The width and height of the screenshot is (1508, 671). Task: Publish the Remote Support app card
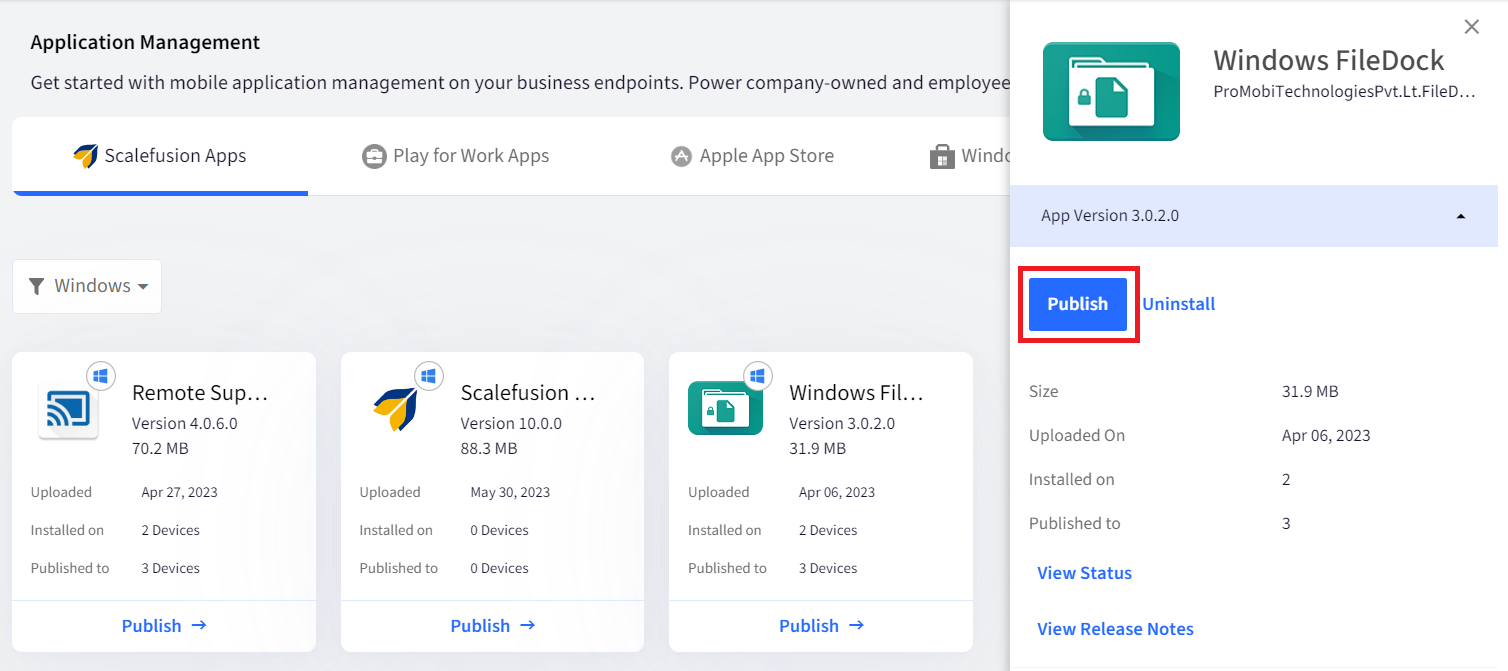click(164, 626)
